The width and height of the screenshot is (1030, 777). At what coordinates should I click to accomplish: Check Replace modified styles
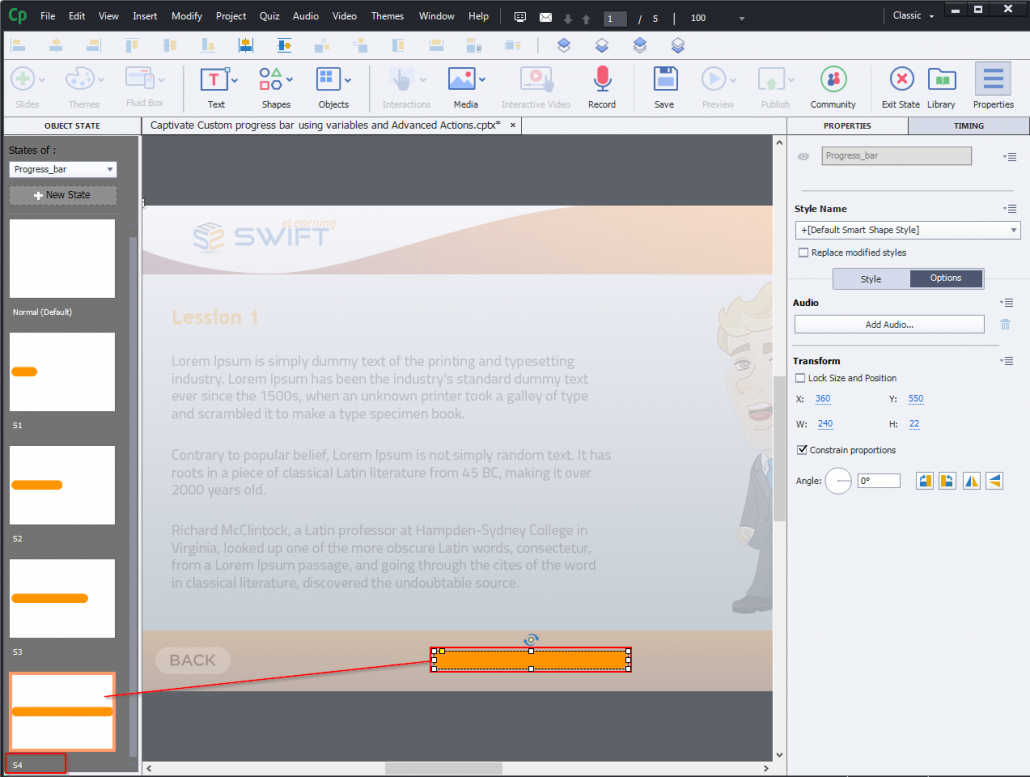pos(804,252)
